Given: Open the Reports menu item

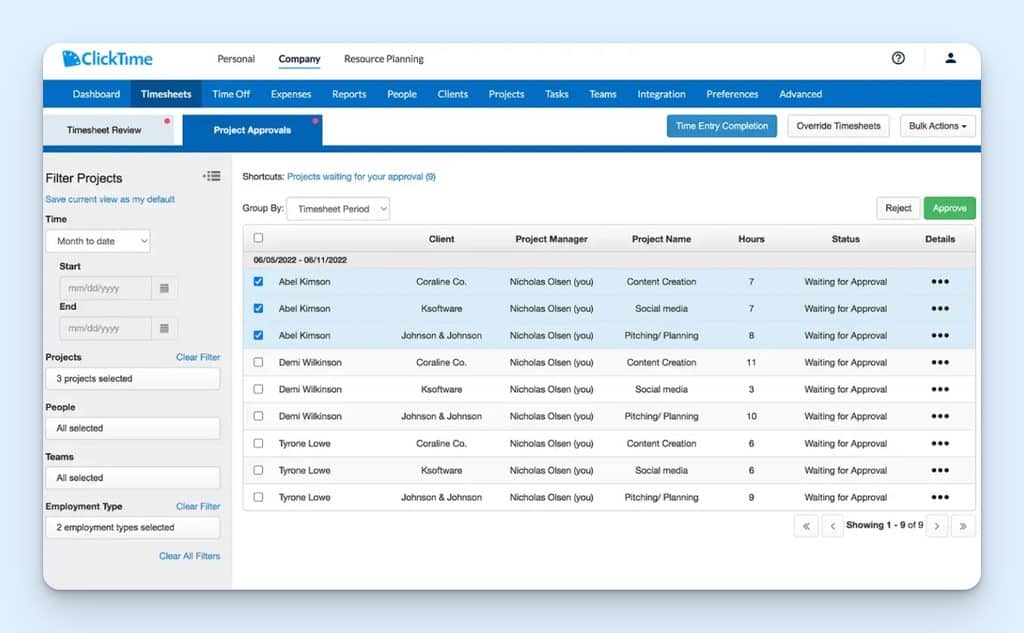Looking at the screenshot, I should click(349, 94).
